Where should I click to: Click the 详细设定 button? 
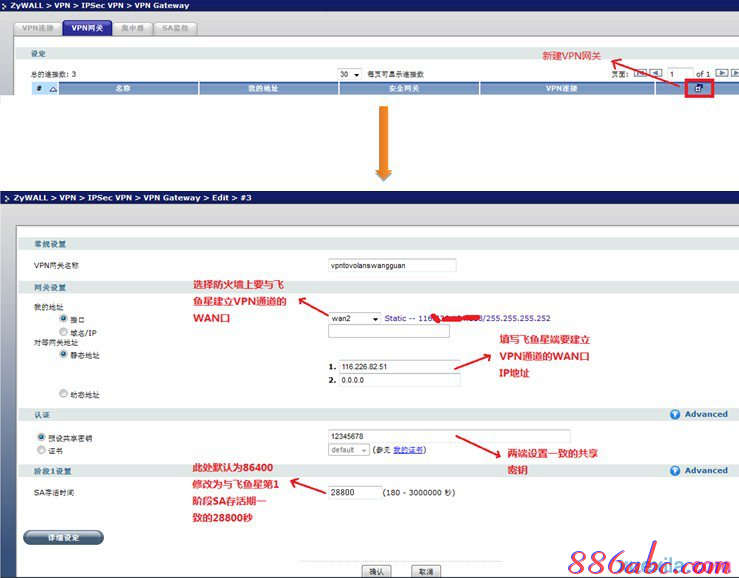(63, 537)
